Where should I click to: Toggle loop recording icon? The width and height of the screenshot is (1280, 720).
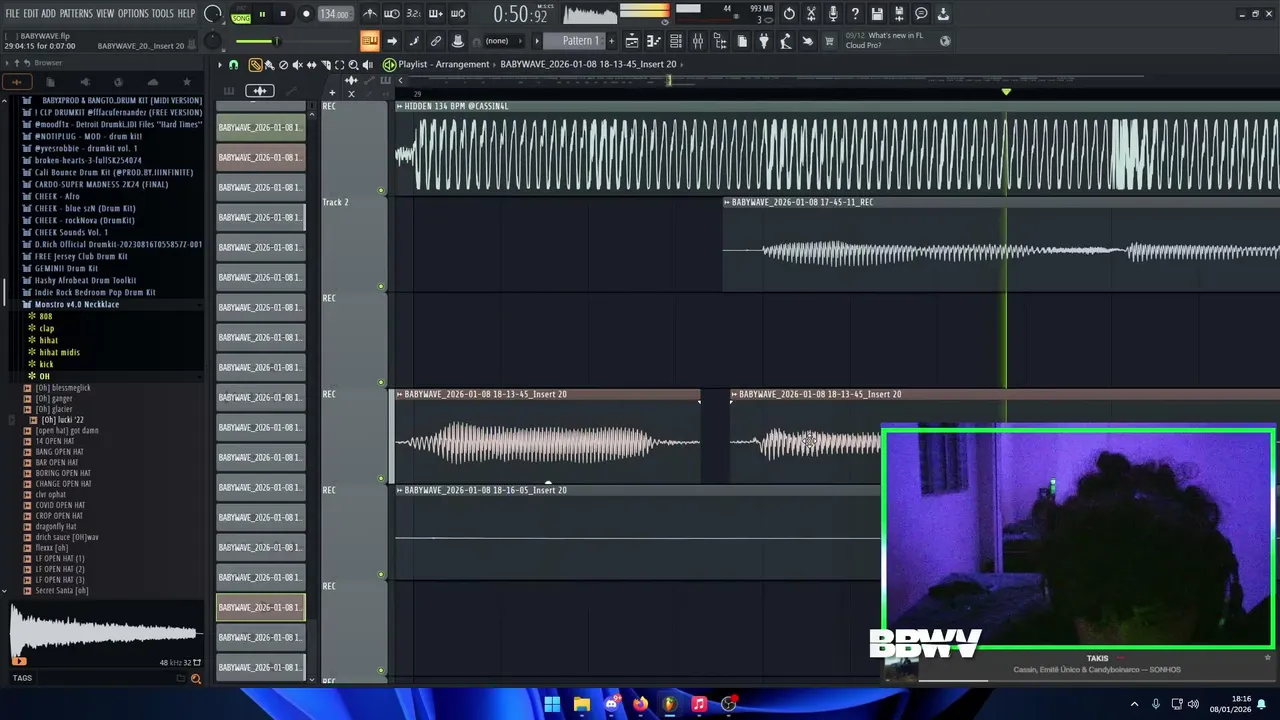click(x=457, y=14)
